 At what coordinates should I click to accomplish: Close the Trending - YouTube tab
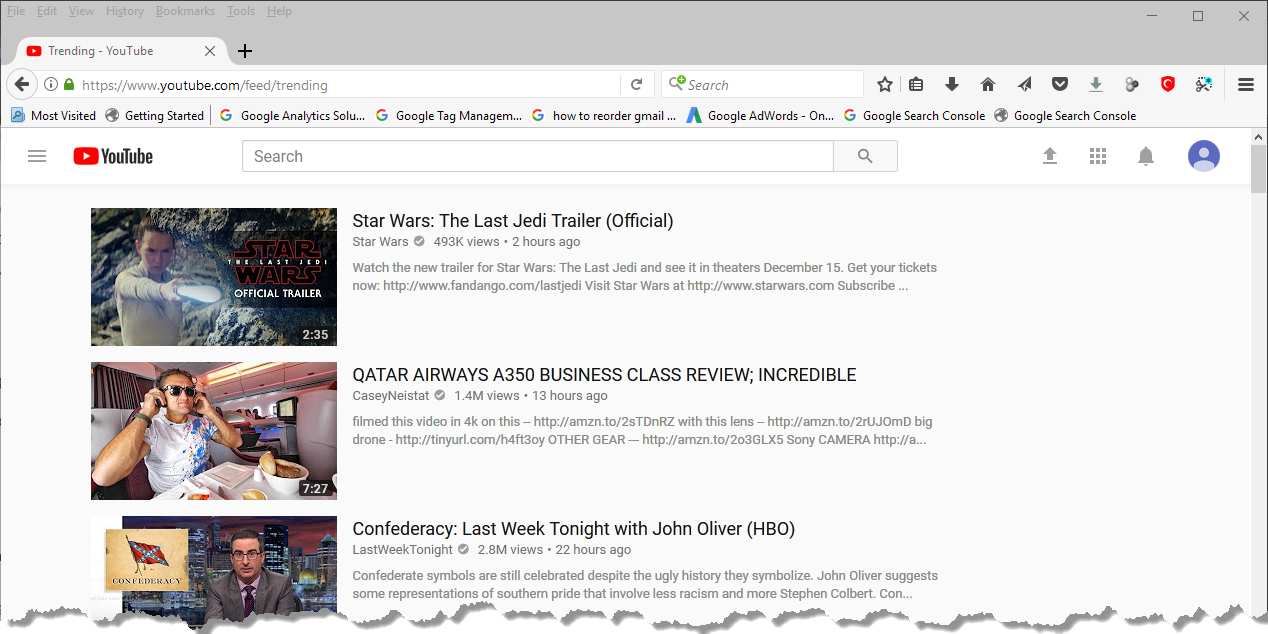pyautogui.click(x=210, y=51)
